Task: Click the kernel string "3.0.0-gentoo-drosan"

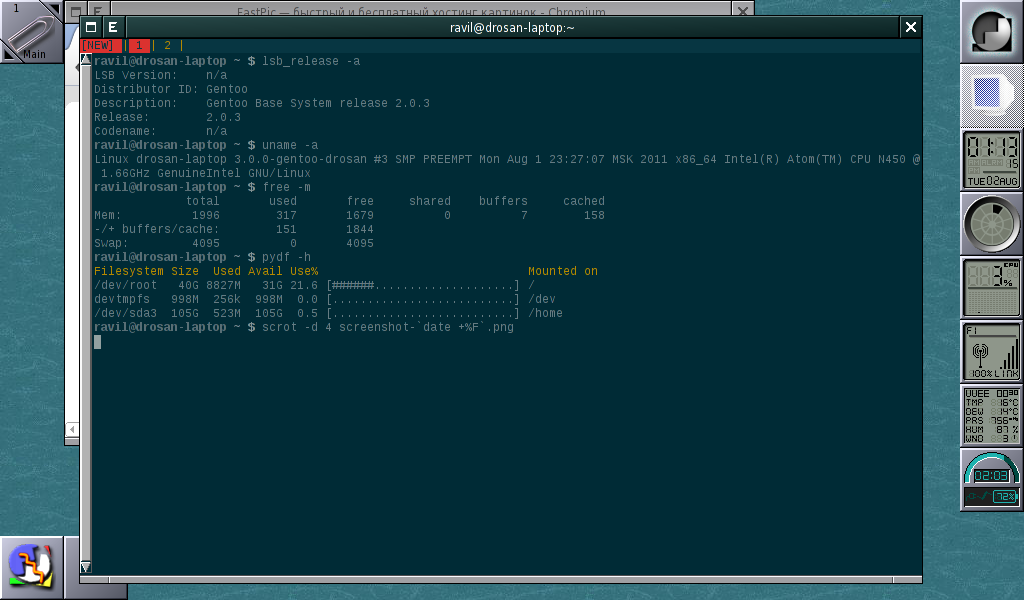Action: (x=300, y=159)
